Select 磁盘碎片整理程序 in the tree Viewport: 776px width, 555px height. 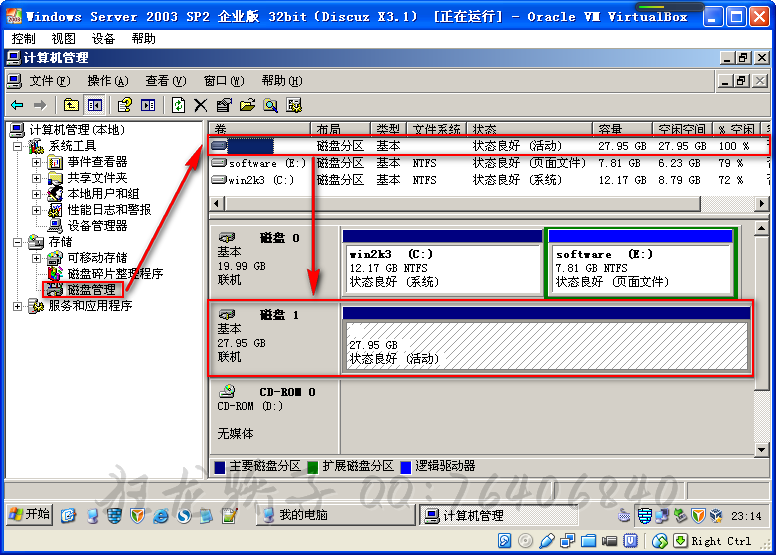pos(115,274)
